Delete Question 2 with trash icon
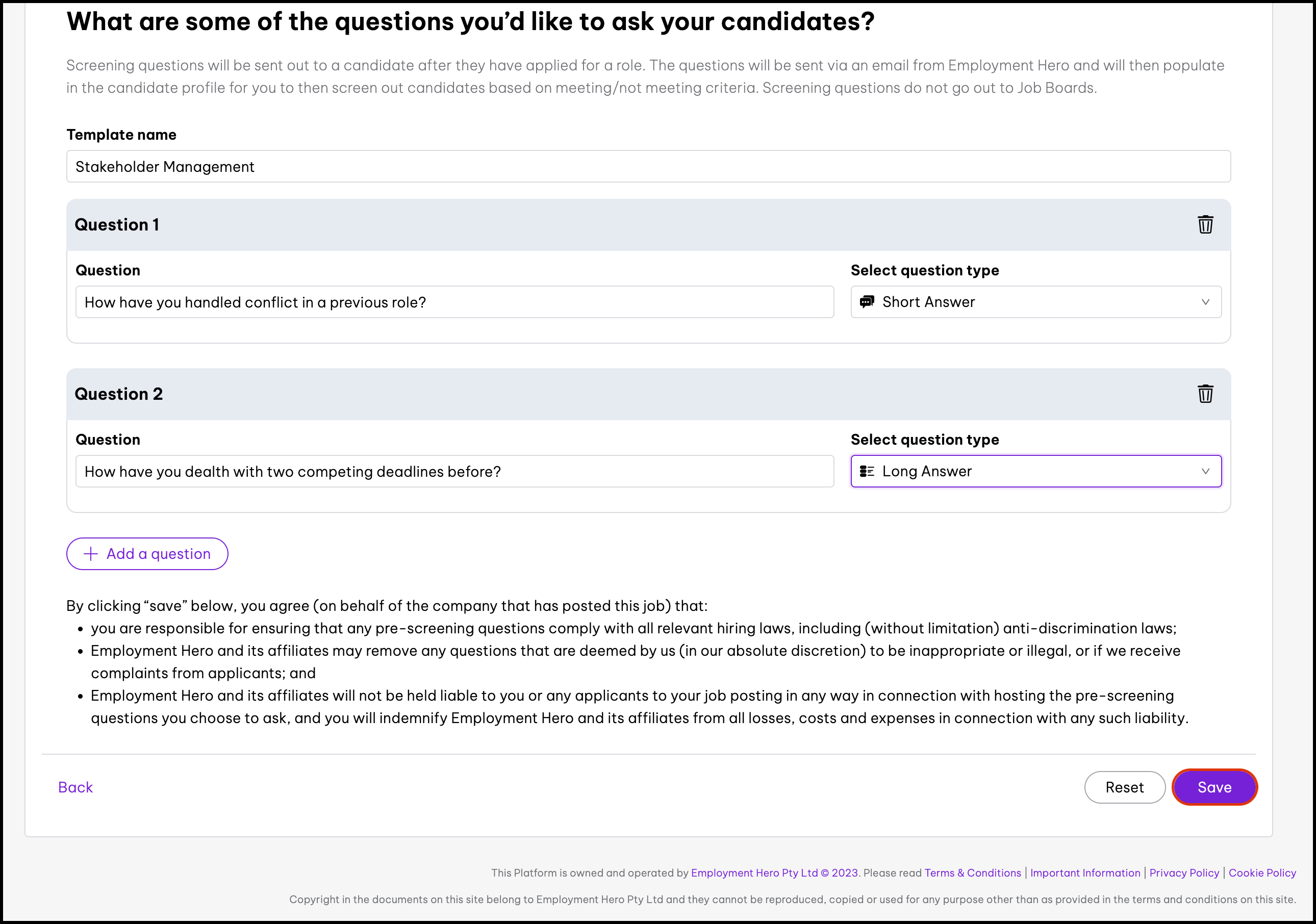The height and width of the screenshot is (924, 1316). [1205, 394]
